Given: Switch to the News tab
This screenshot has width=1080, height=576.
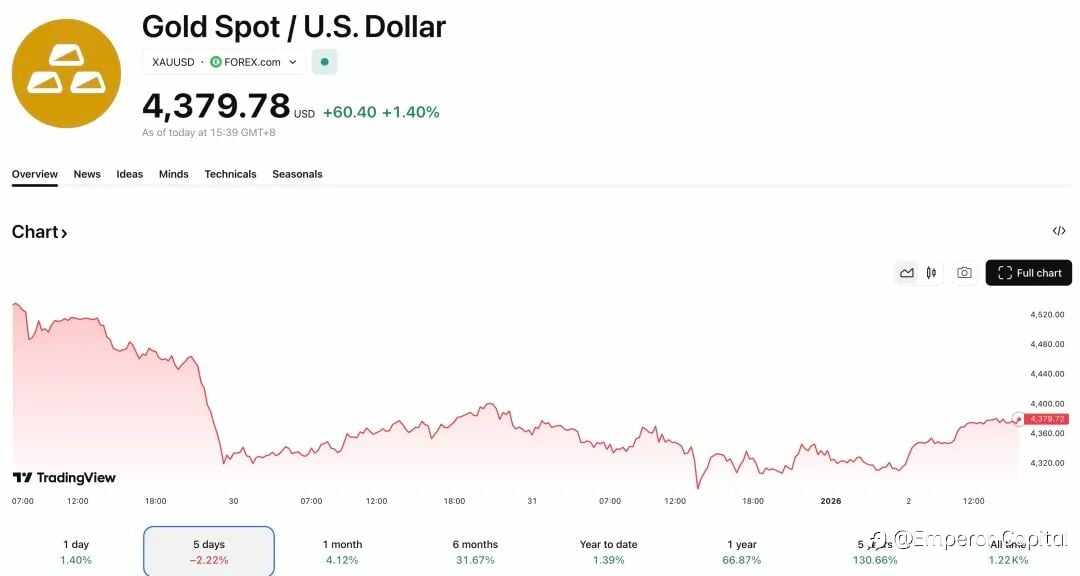Looking at the screenshot, I should pyautogui.click(x=87, y=174).
